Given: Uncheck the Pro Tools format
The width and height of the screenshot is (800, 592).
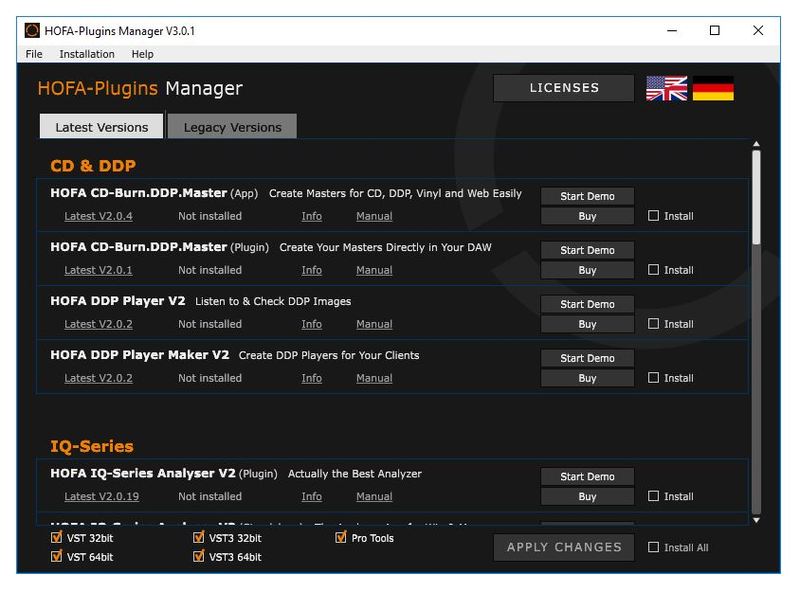Looking at the screenshot, I should coord(341,537).
